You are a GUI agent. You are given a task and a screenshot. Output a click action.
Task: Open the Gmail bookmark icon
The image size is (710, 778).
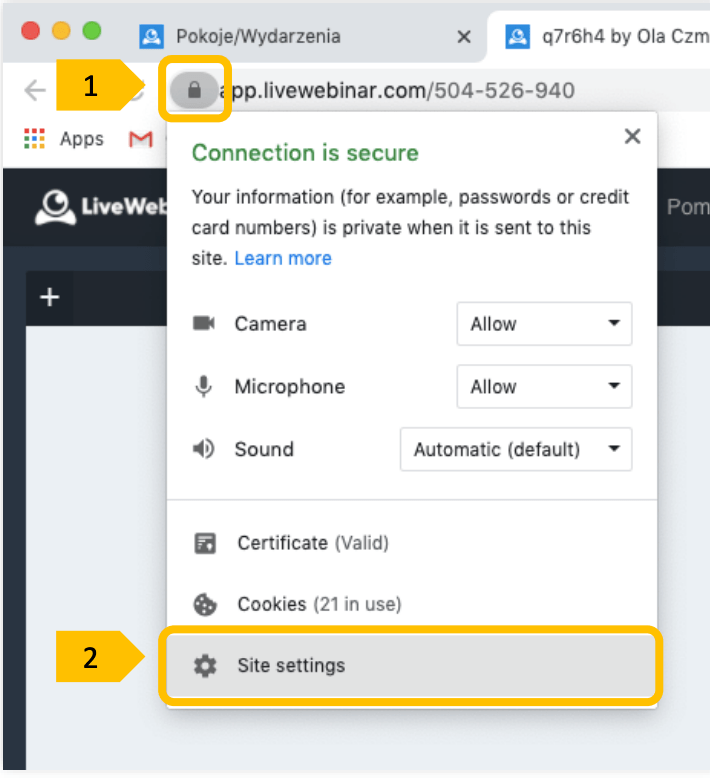click(140, 139)
